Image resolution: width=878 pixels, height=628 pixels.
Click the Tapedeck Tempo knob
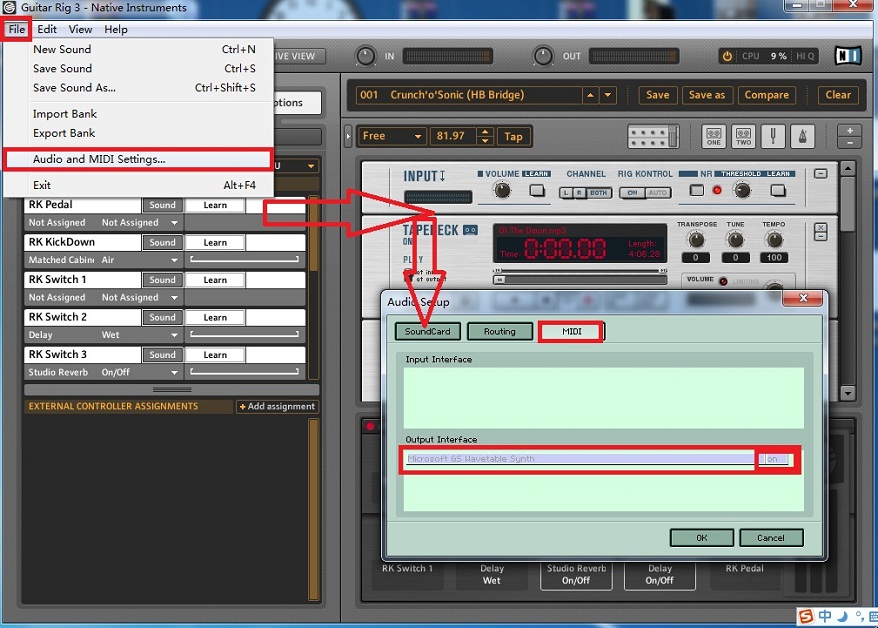click(774, 240)
